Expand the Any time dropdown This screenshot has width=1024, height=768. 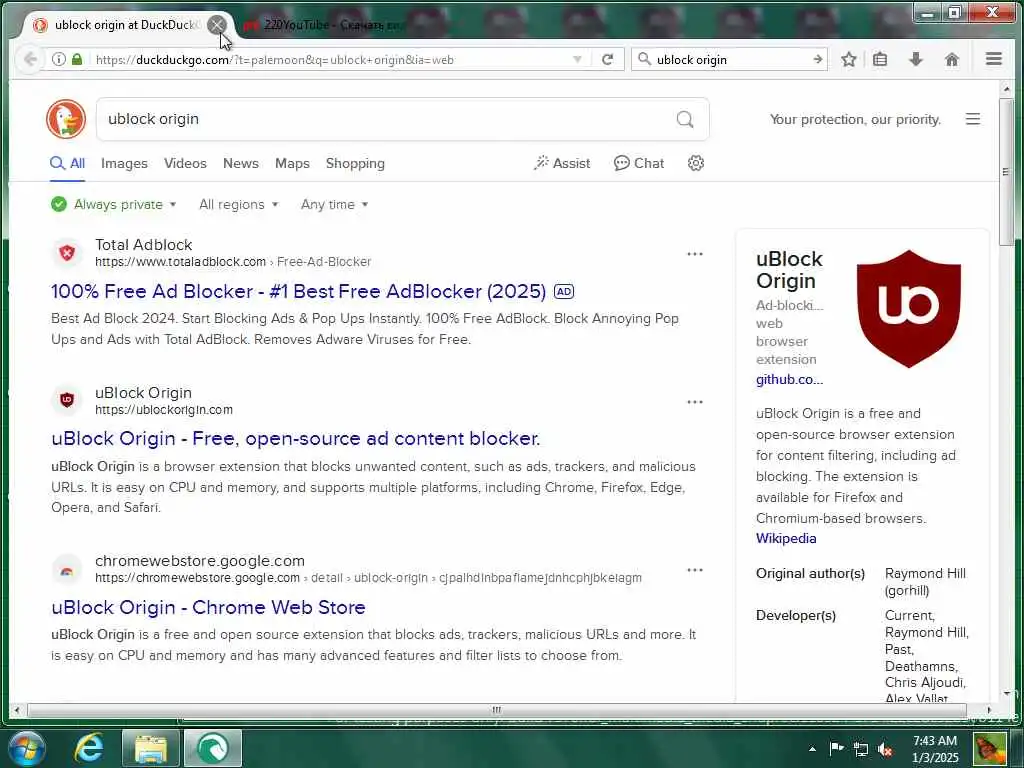pyautogui.click(x=334, y=204)
